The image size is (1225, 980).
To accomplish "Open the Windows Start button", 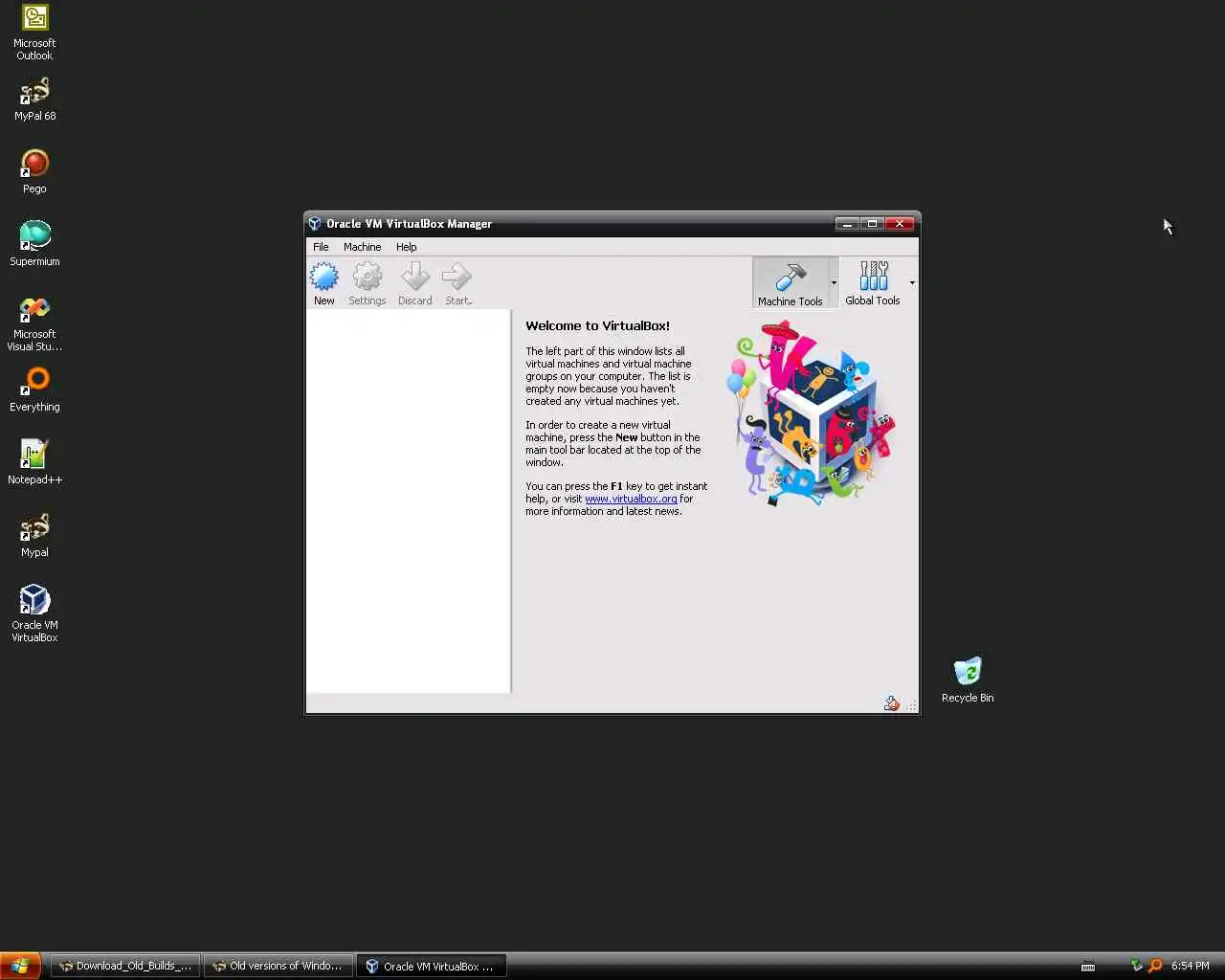I will click(20, 967).
